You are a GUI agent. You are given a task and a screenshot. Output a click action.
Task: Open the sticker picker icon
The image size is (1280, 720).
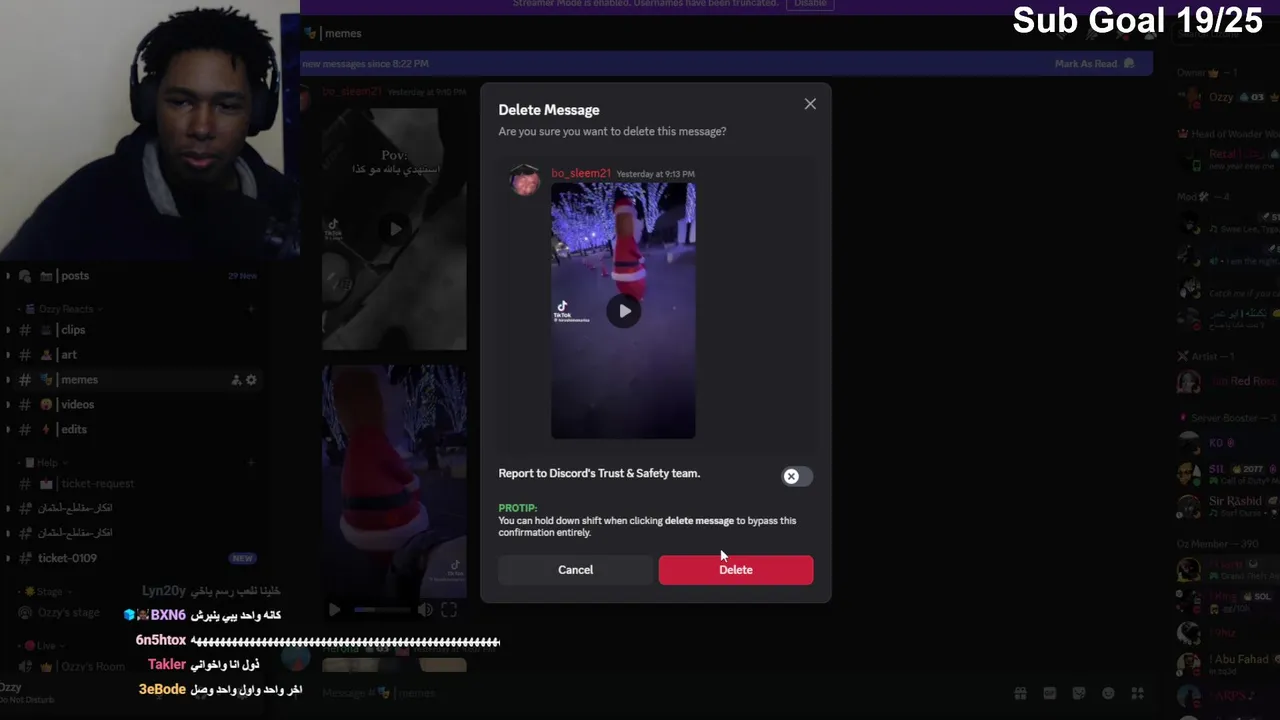1079,693
